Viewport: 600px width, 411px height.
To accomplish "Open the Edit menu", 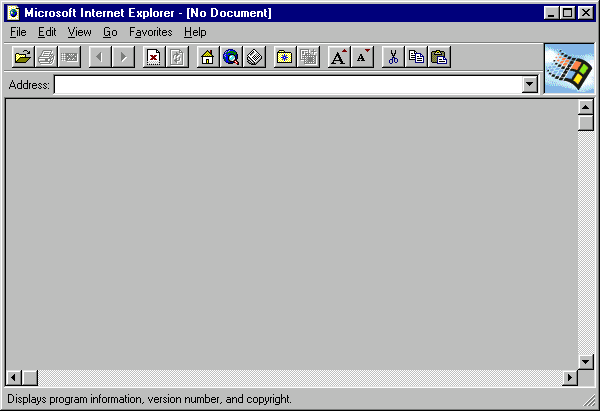I will 47,32.
